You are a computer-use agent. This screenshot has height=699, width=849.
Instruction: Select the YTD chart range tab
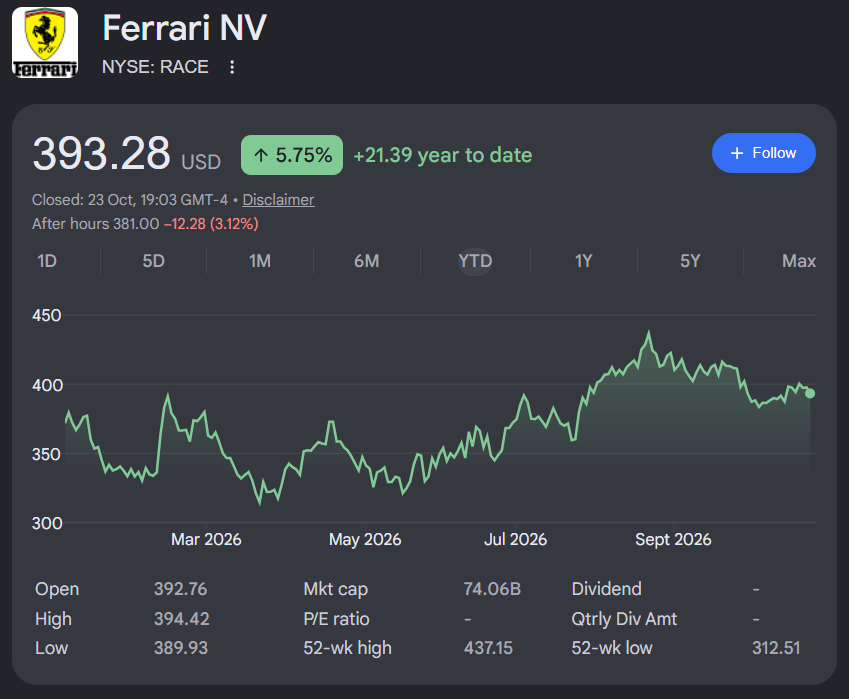(475, 261)
